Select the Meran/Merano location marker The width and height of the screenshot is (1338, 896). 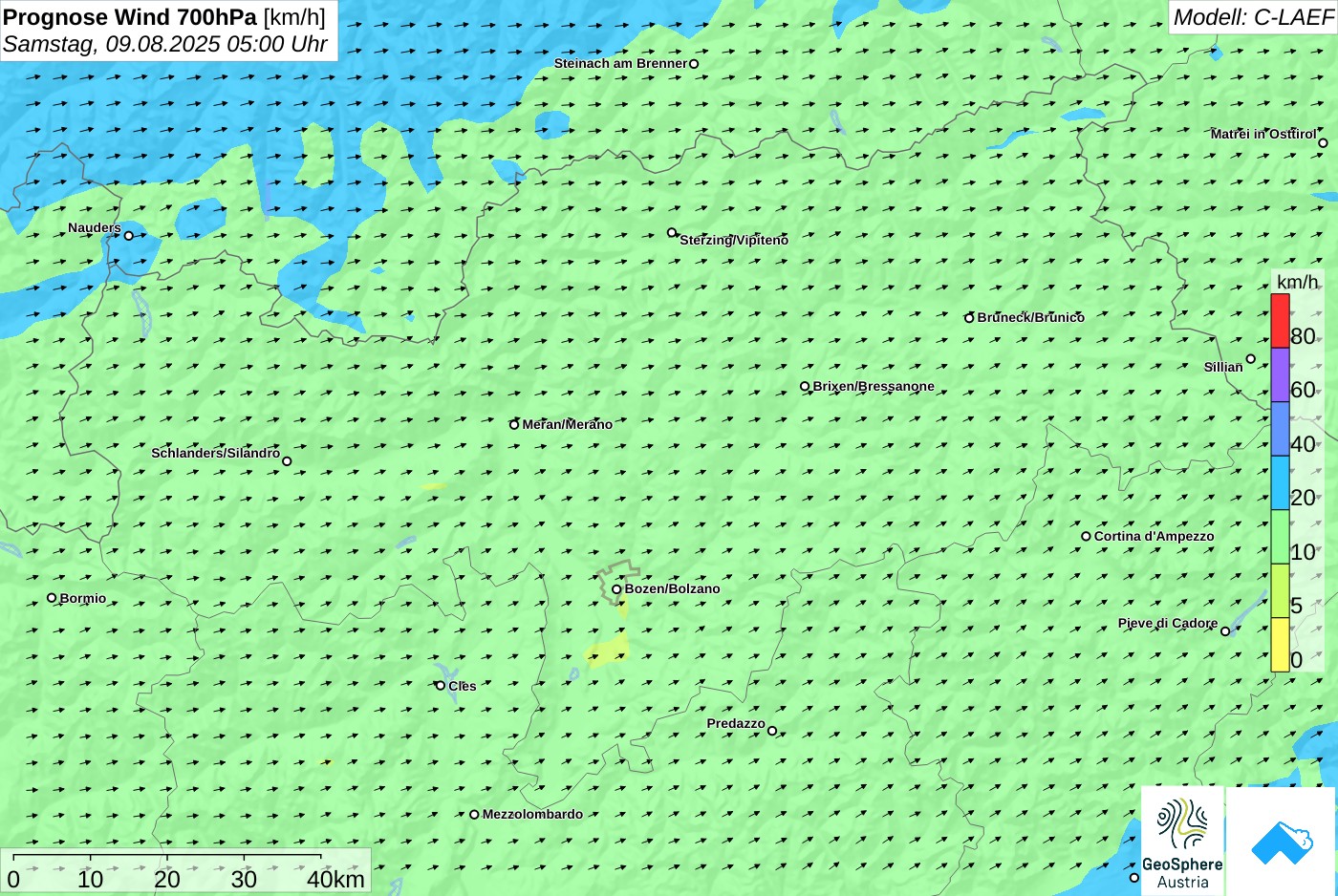click(514, 425)
